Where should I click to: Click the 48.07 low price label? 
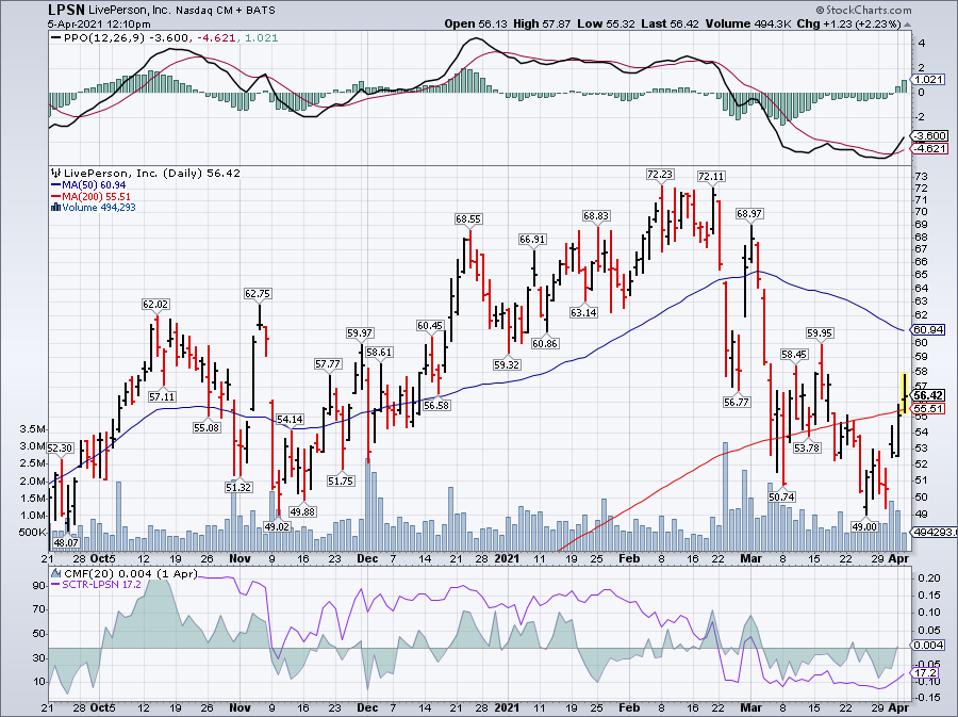tap(66, 542)
